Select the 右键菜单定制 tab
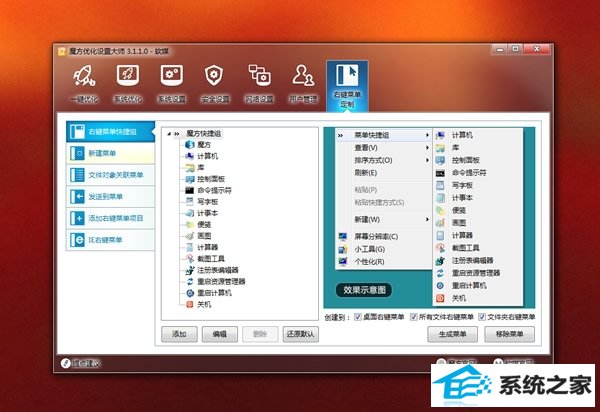This screenshot has width=600, height=412. point(347,86)
